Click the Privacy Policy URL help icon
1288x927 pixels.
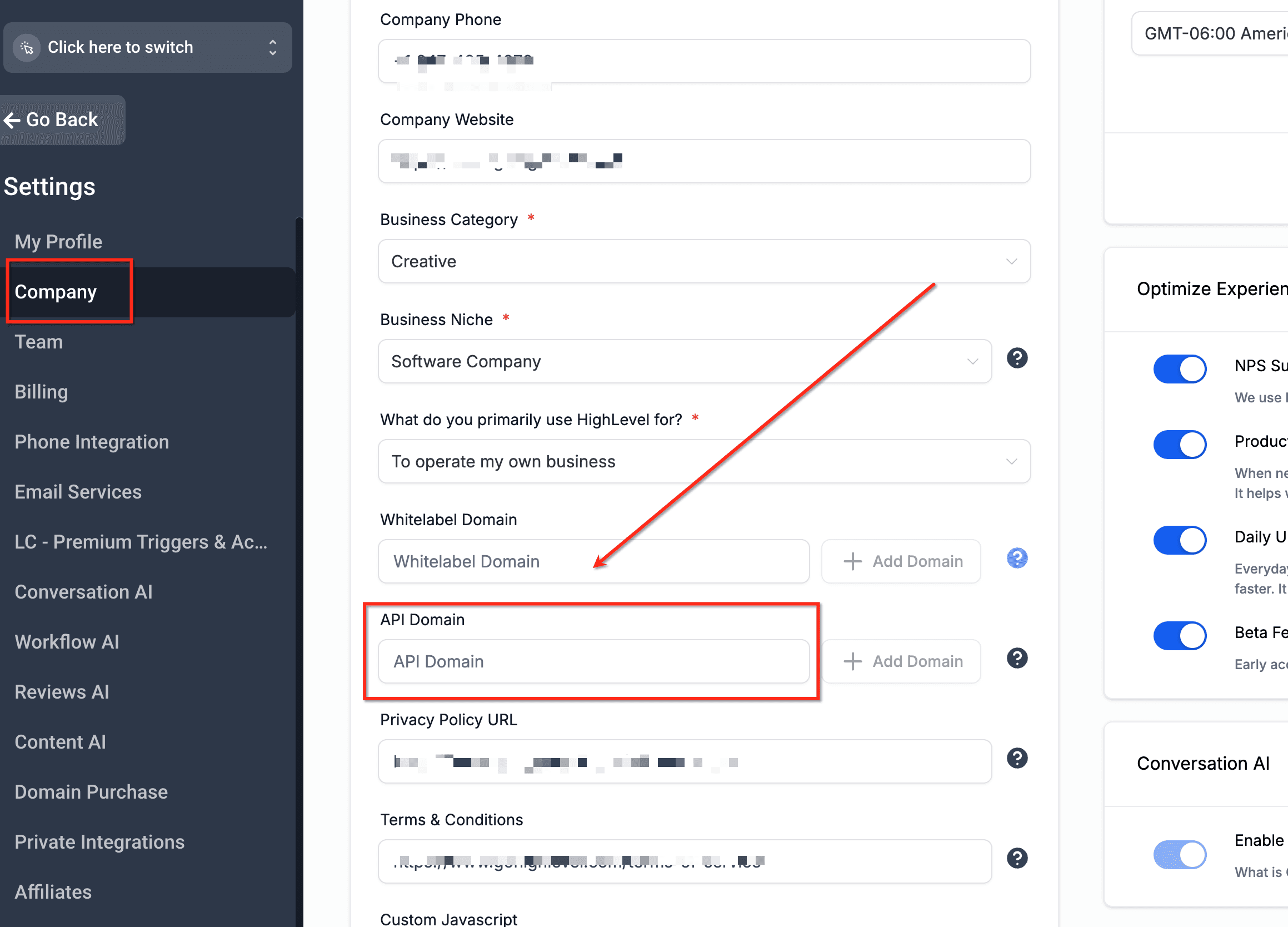click(1018, 757)
